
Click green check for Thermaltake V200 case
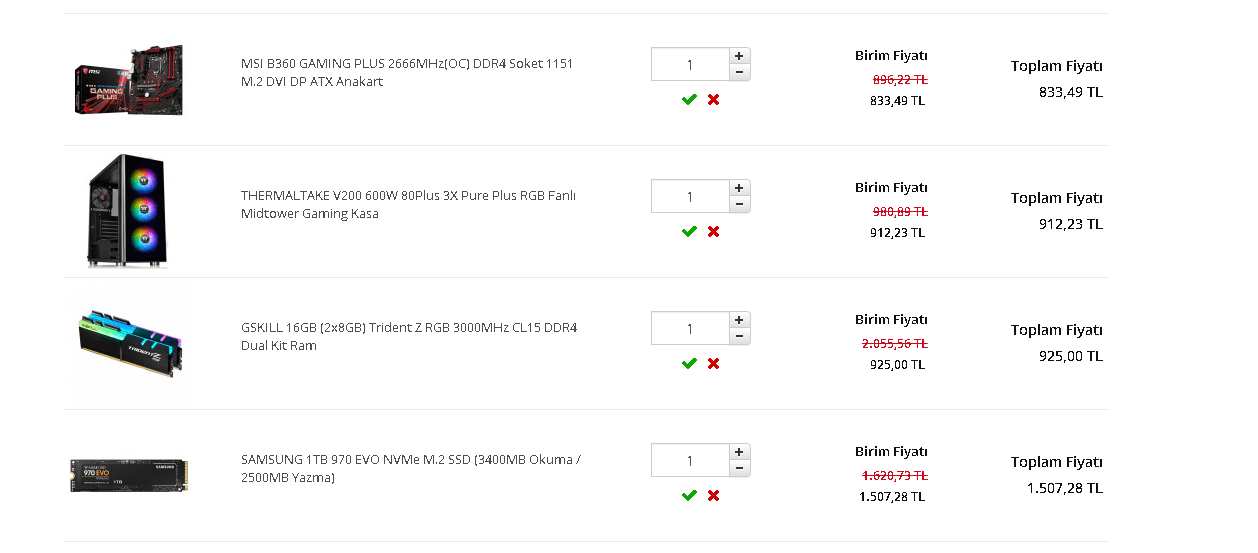[x=689, y=232]
